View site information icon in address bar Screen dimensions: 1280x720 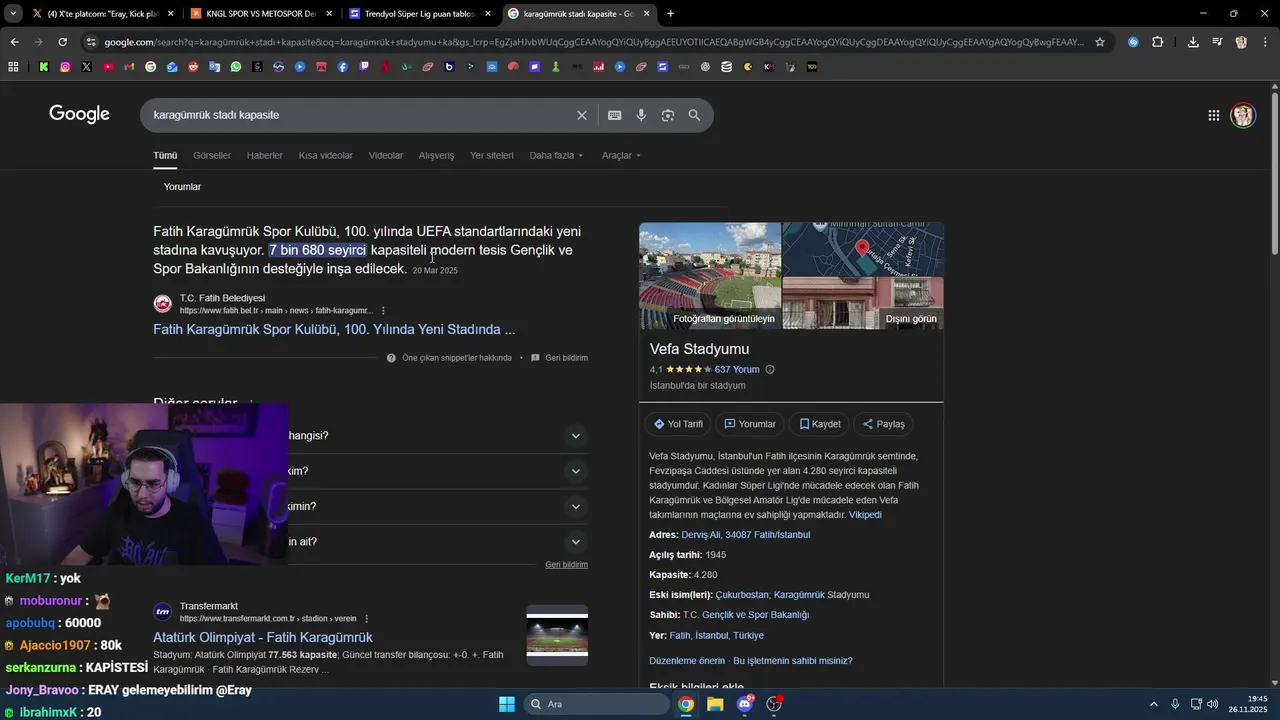tap(91, 42)
